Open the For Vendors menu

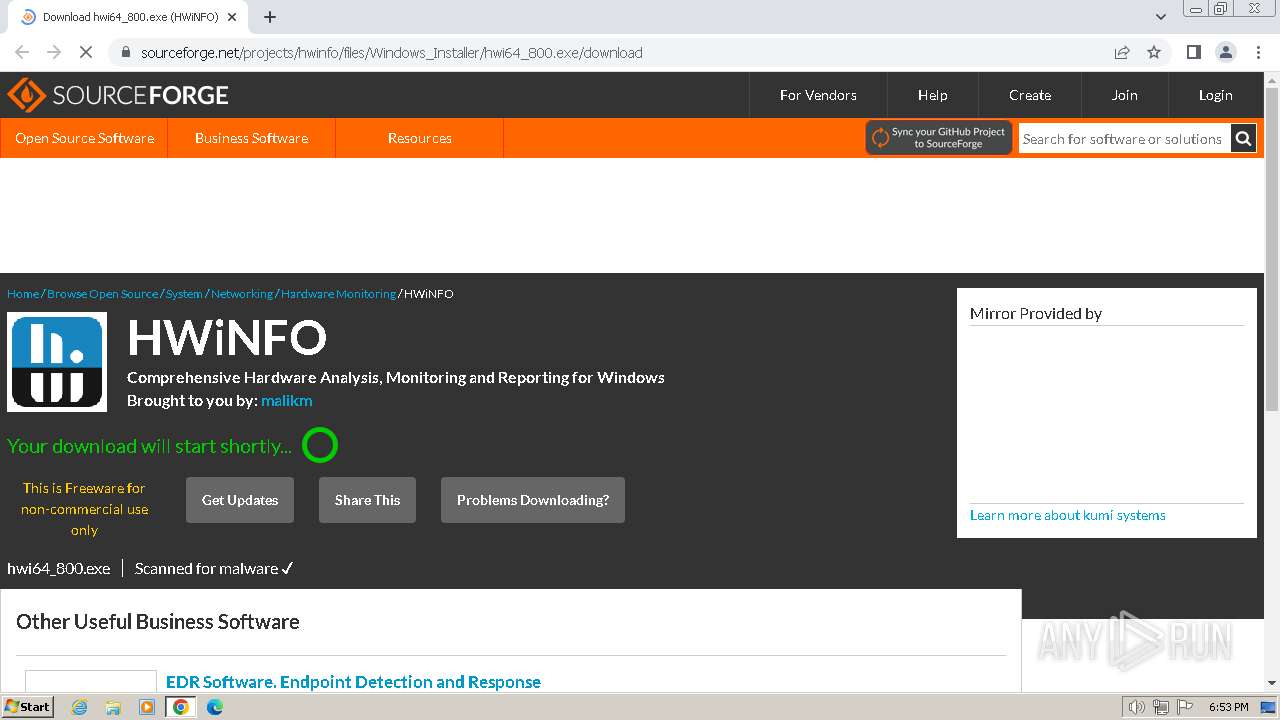point(818,95)
